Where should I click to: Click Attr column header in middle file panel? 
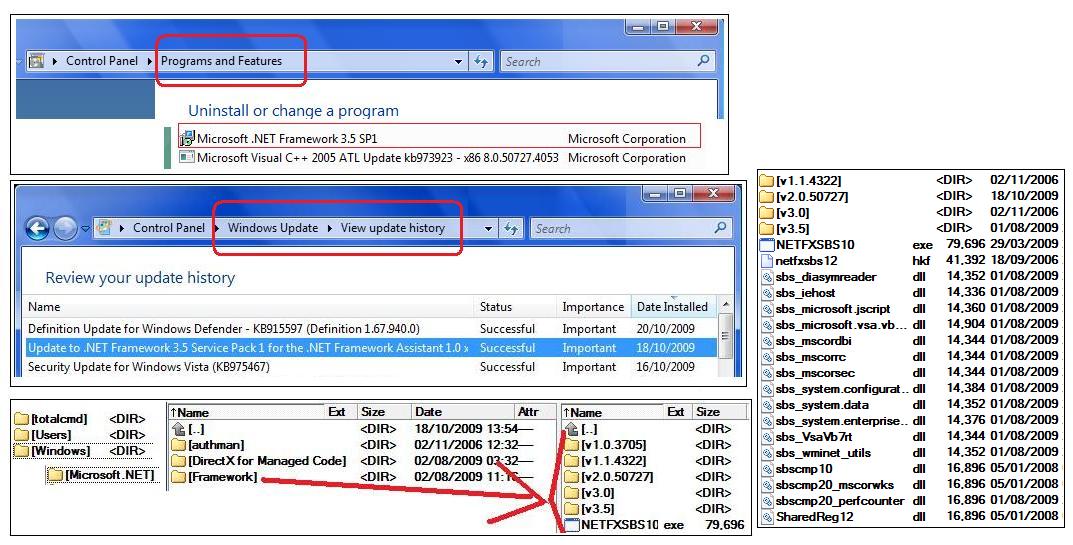click(534, 412)
